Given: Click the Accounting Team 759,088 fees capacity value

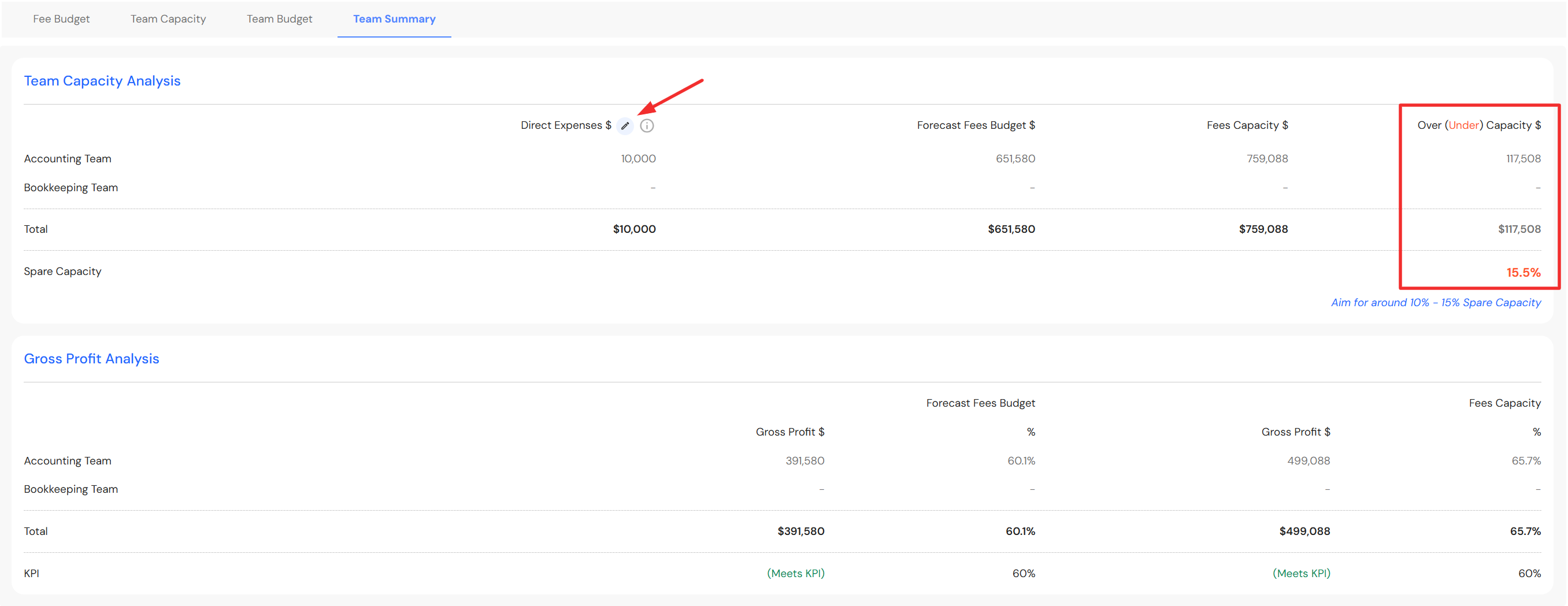Looking at the screenshot, I should point(1267,159).
